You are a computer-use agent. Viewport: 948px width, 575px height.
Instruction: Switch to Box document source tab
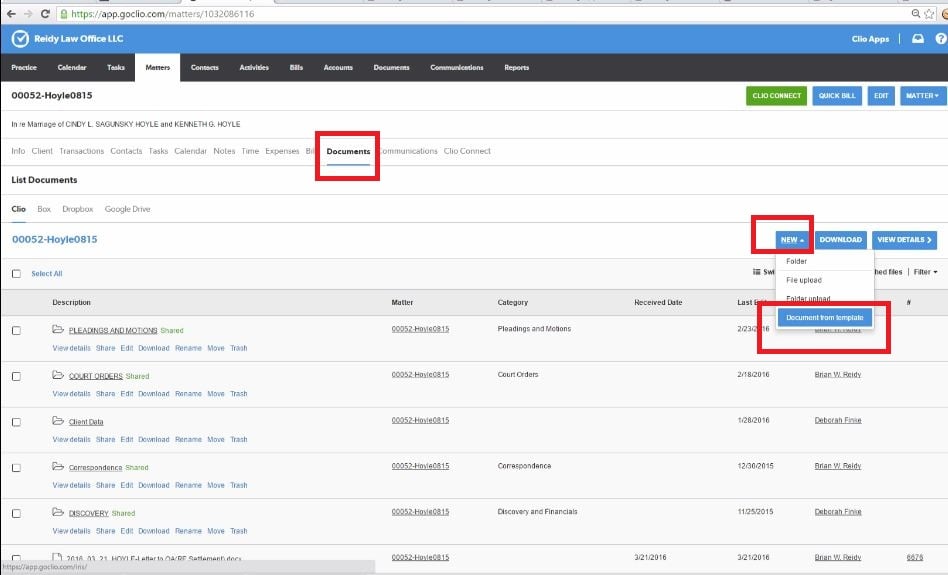pyautogui.click(x=44, y=209)
